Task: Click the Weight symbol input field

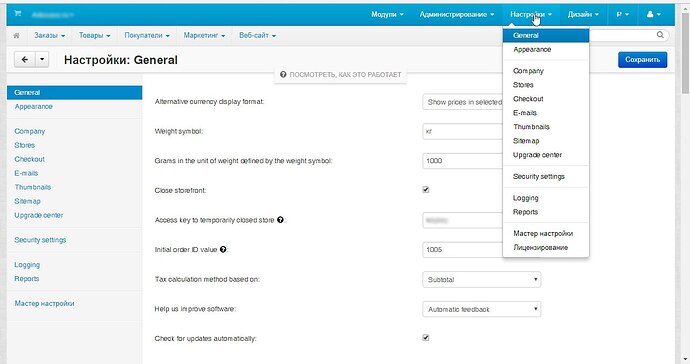Action: pyautogui.click(x=462, y=131)
